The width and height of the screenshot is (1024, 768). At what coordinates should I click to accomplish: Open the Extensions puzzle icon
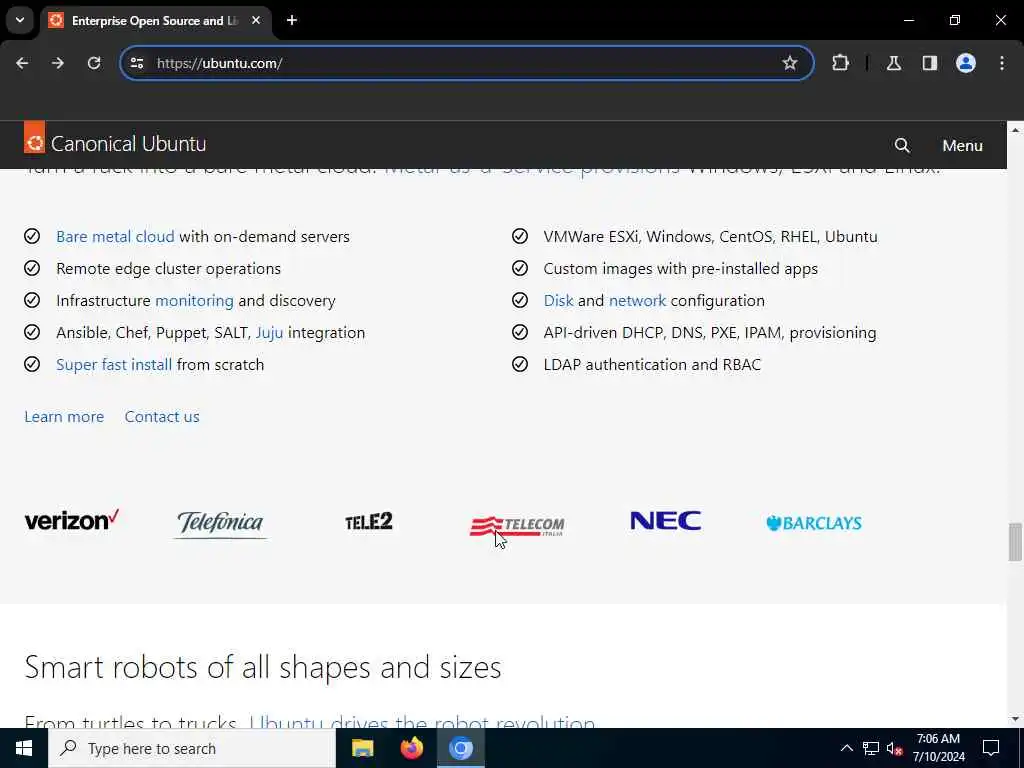[x=840, y=63]
